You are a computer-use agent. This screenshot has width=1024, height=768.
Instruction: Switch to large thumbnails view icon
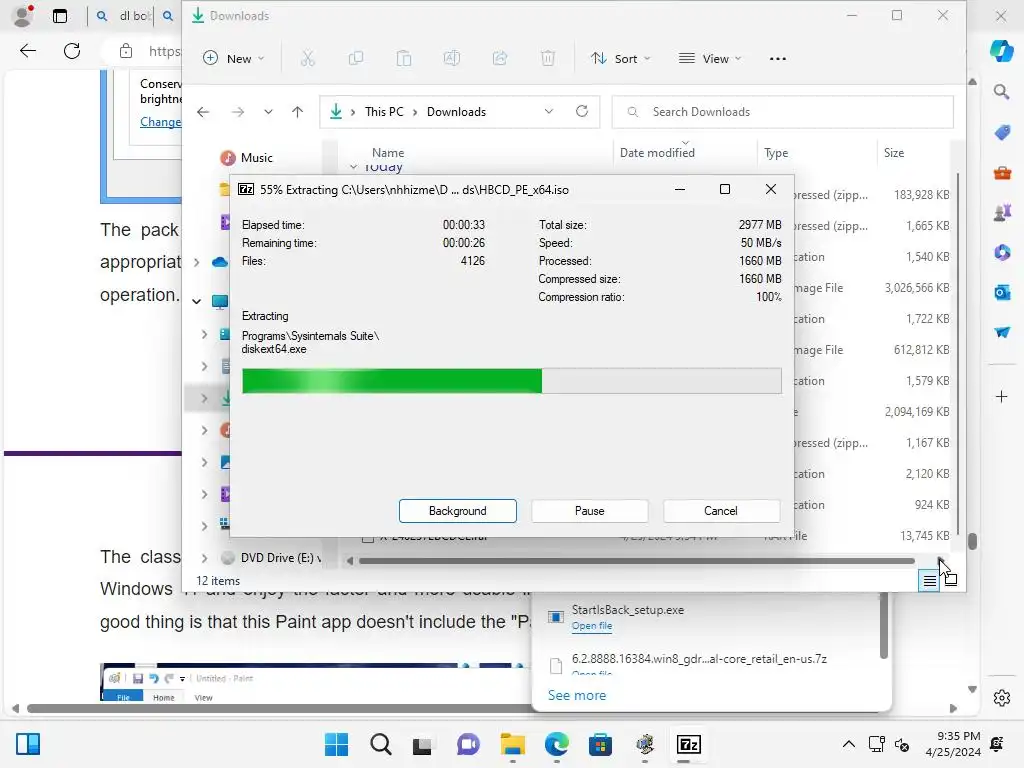coord(951,580)
